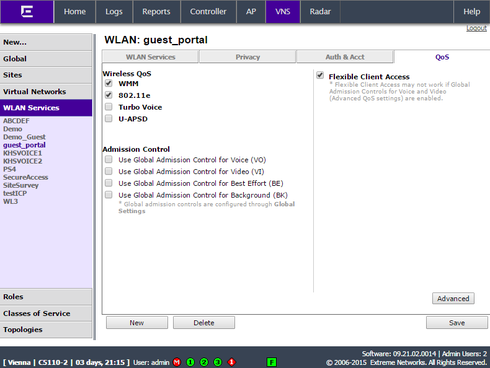
Task: Check Global Admission Control for Best Effort (BE)
Action: pyautogui.click(x=109, y=183)
